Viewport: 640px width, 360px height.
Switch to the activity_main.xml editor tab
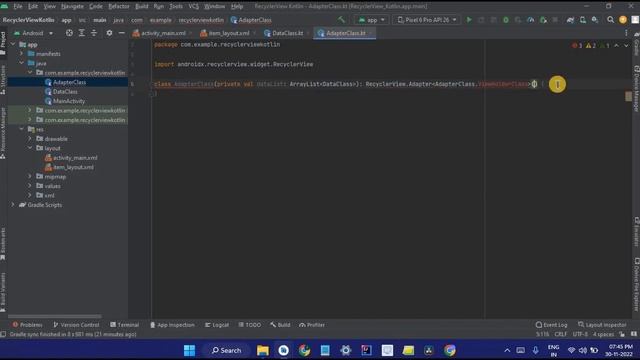pos(162,33)
